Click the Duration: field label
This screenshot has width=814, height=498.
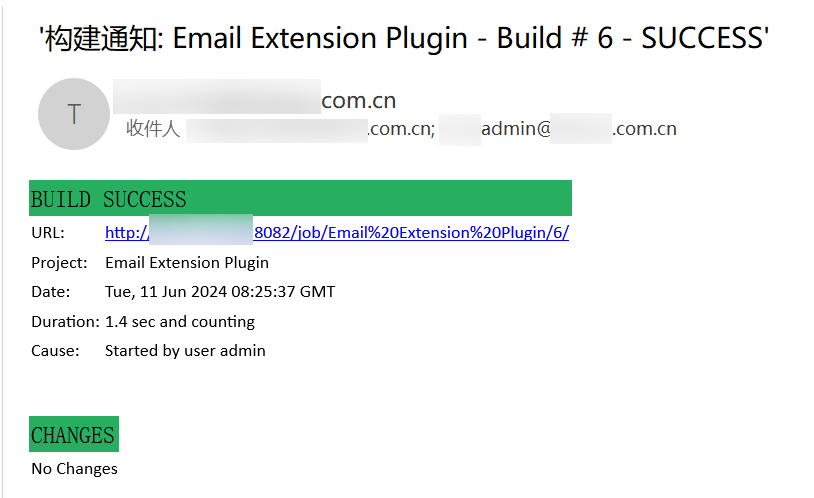[65, 322]
